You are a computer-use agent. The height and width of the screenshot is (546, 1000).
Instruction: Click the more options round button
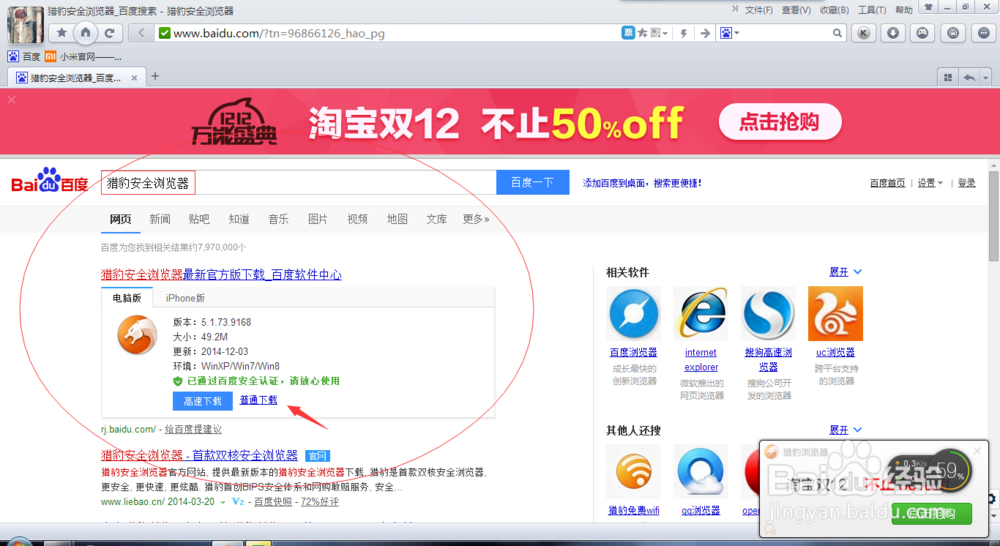point(983,33)
